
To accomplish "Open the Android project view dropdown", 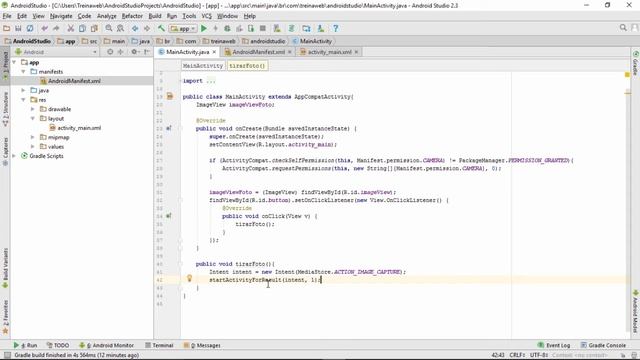I will click(x=56, y=52).
